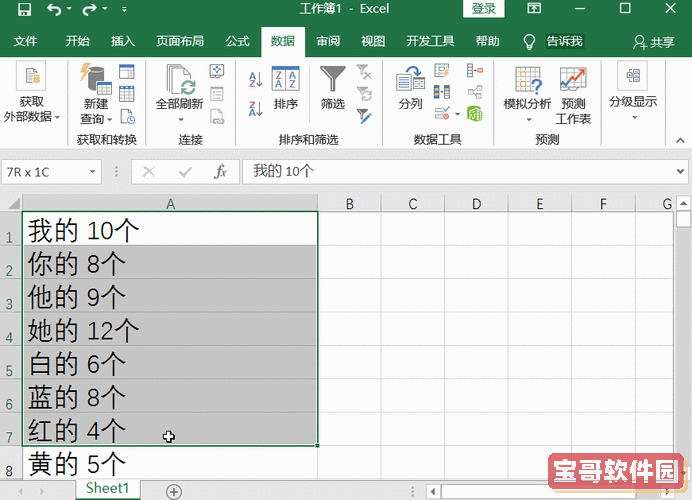Click the 预测工作表 forecast sheet button
This screenshot has width=692, height=500.
573,95
